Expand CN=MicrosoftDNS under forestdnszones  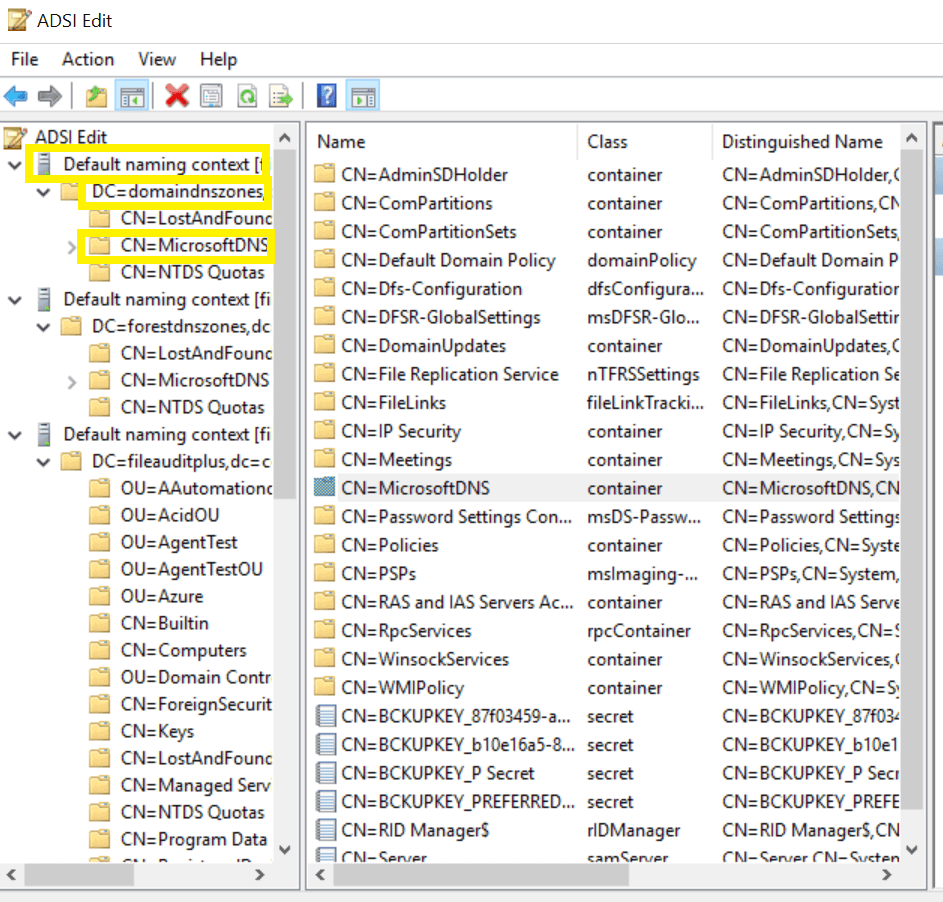tap(72, 381)
